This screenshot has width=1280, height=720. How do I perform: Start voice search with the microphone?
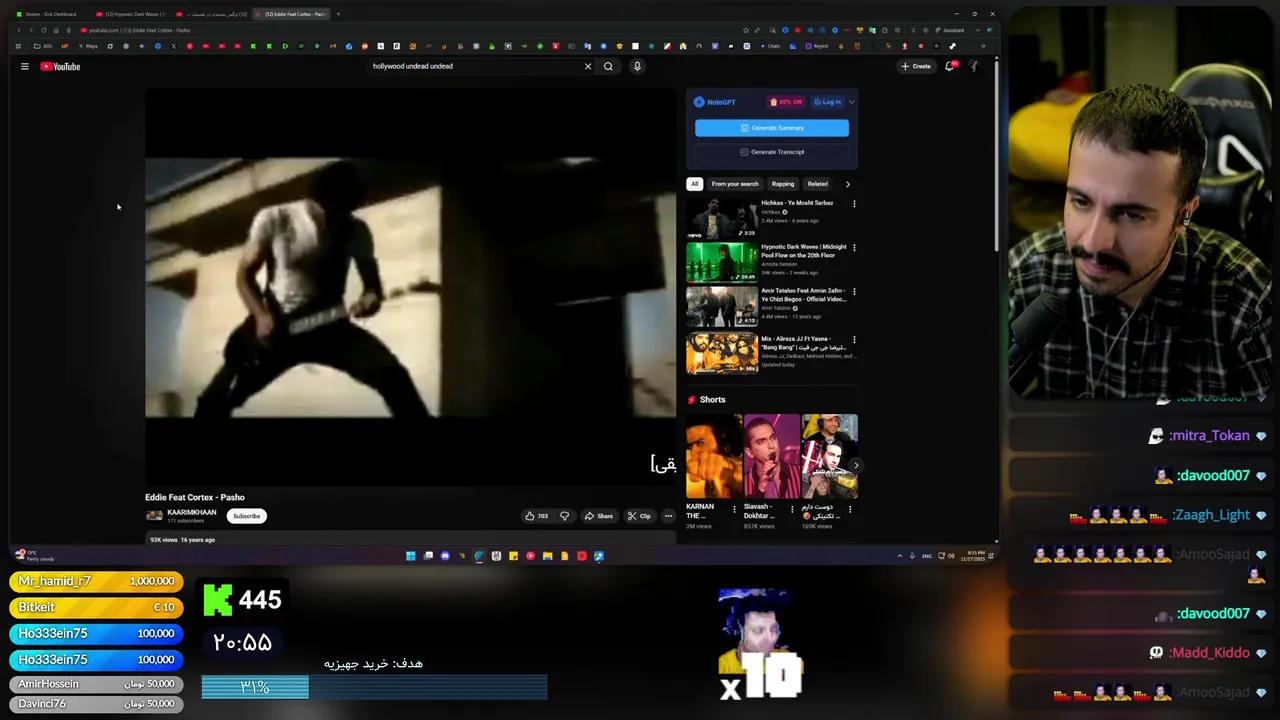pyautogui.click(x=637, y=66)
